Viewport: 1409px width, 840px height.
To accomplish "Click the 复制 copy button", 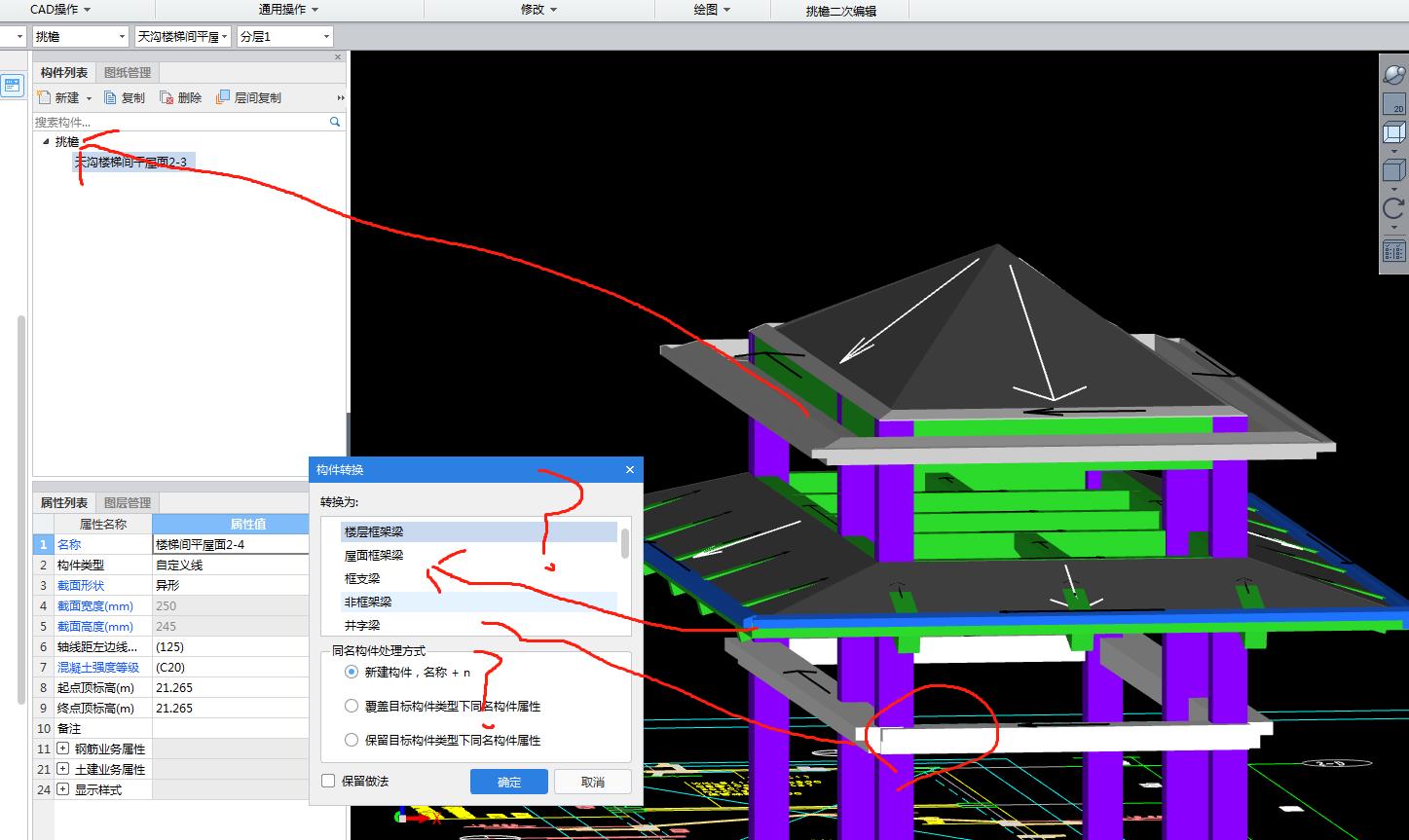I will point(125,97).
